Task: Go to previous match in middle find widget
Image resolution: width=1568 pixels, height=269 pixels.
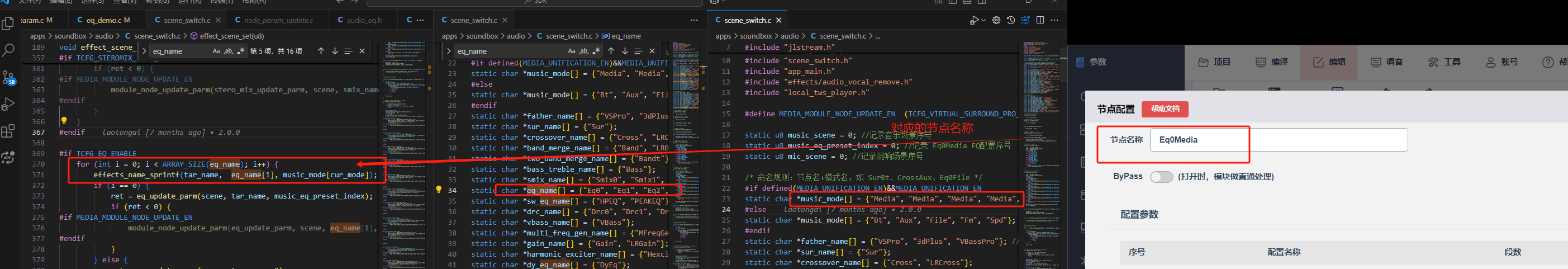Action: click(611, 51)
